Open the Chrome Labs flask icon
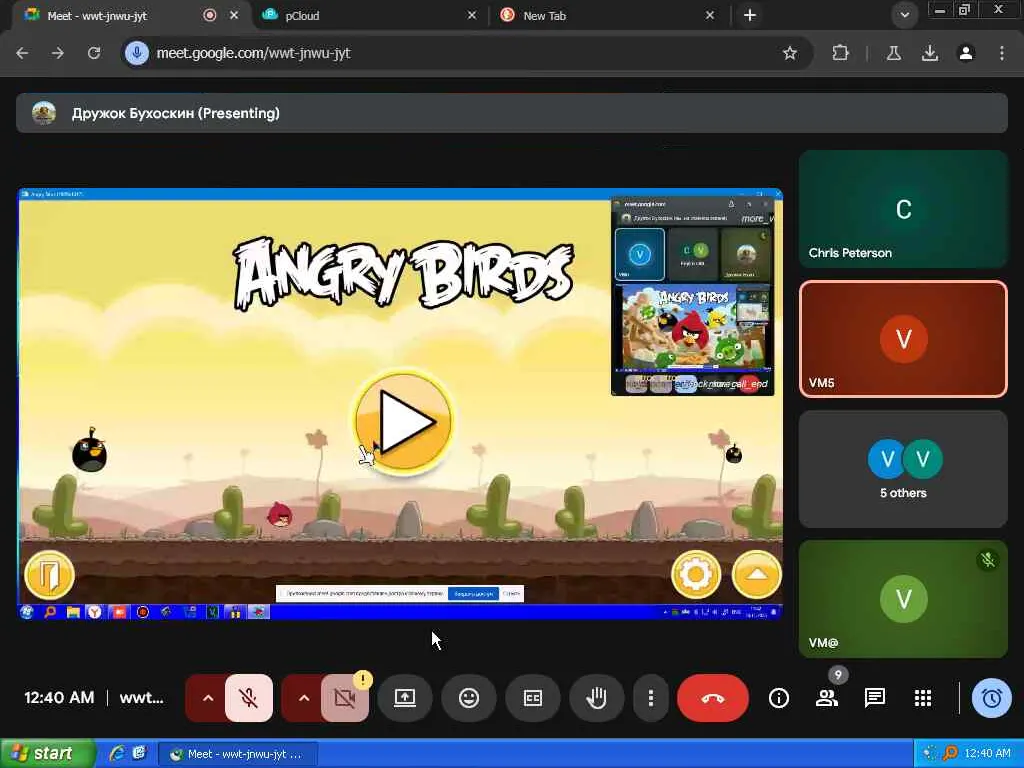Image resolution: width=1024 pixels, height=768 pixels. pos(893,53)
